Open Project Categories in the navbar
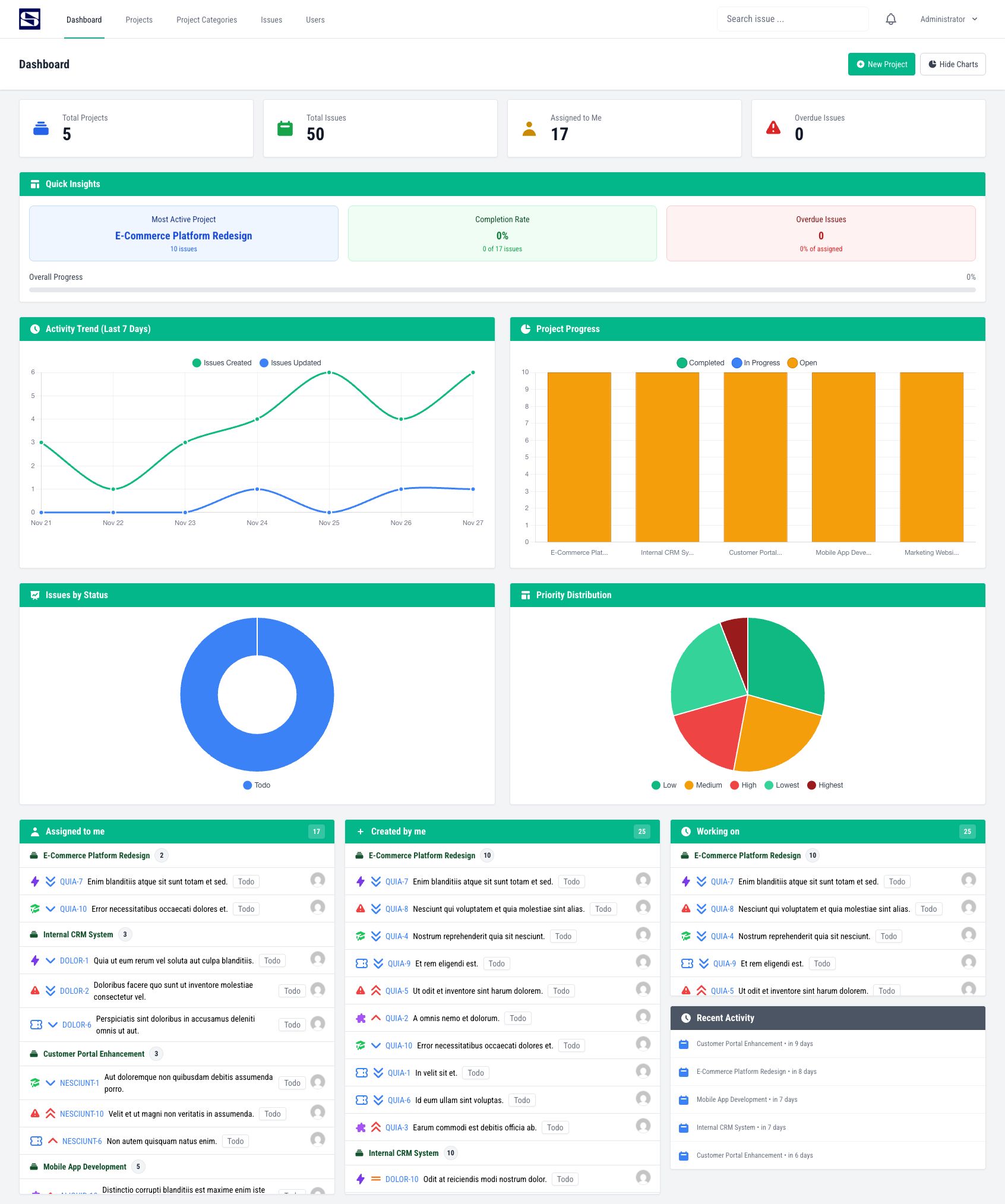Viewport: 1005px width, 1204px height. tap(207, 20)
